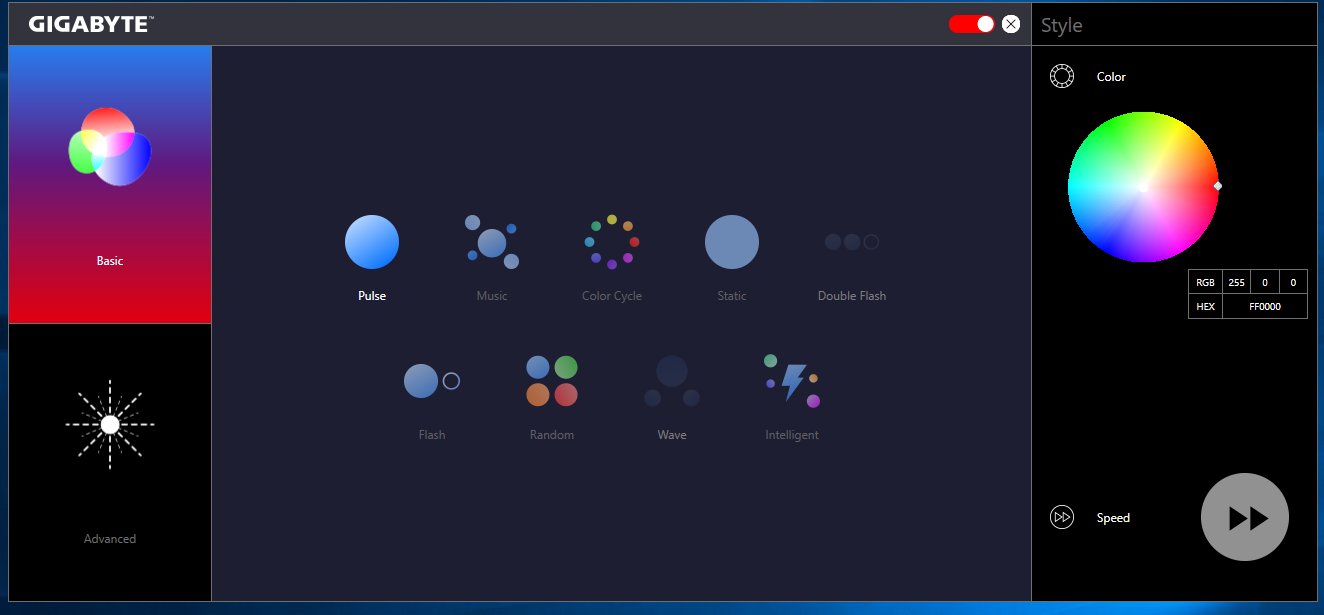Click the HEX color code field
Viewport: 1324px width, 615px height.
[1264, 306]
